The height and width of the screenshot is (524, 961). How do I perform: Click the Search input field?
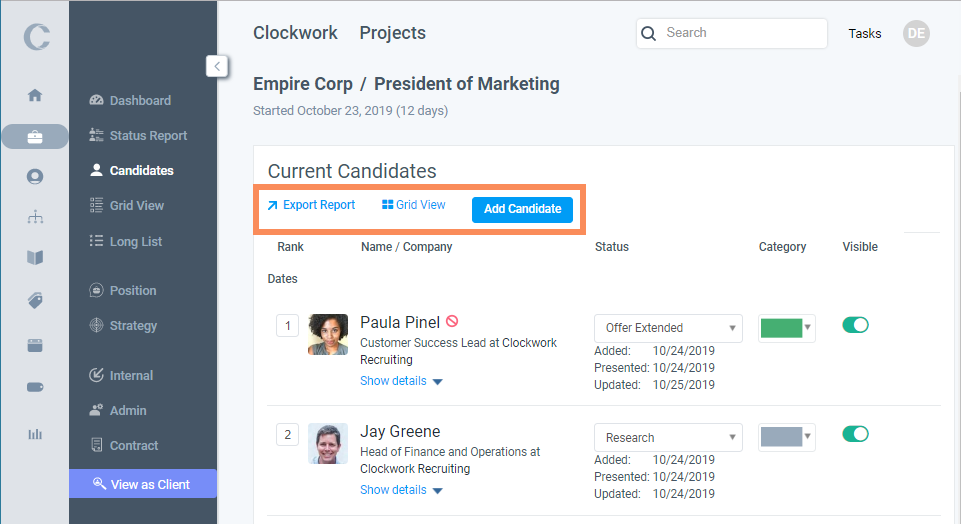[741, 33]
